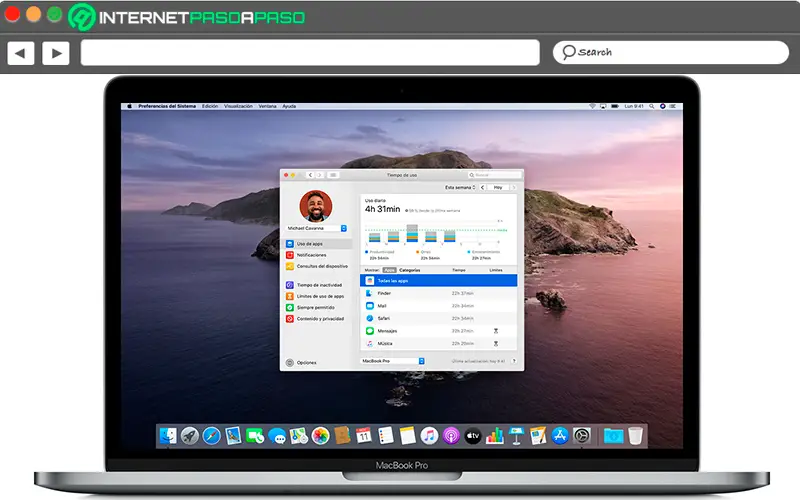The width and height of the screenshot is (800, 500).
Task: Select the Mail row in list
Action: click(438, 306)
